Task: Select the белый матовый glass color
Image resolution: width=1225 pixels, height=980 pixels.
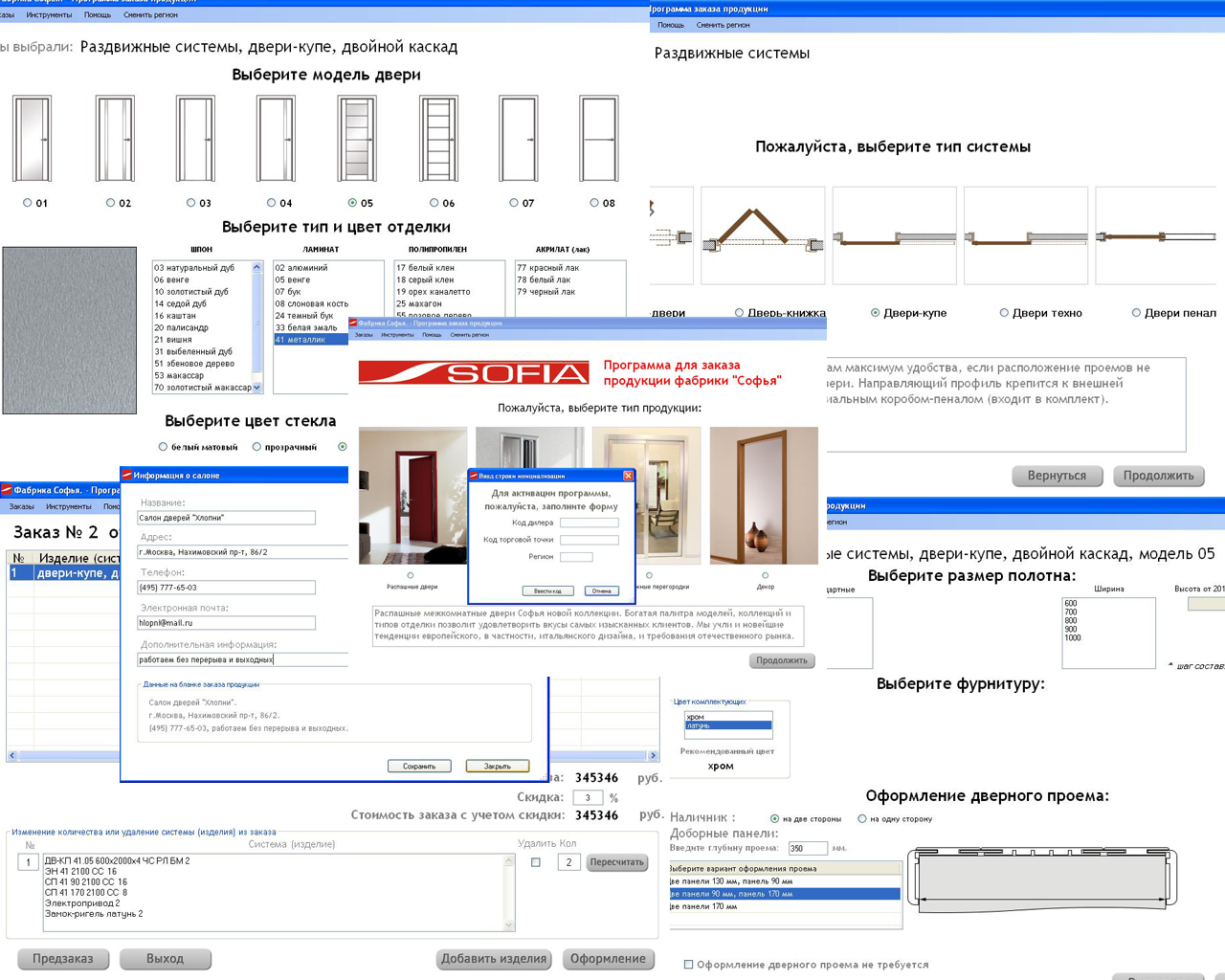Action: point(163,447)
